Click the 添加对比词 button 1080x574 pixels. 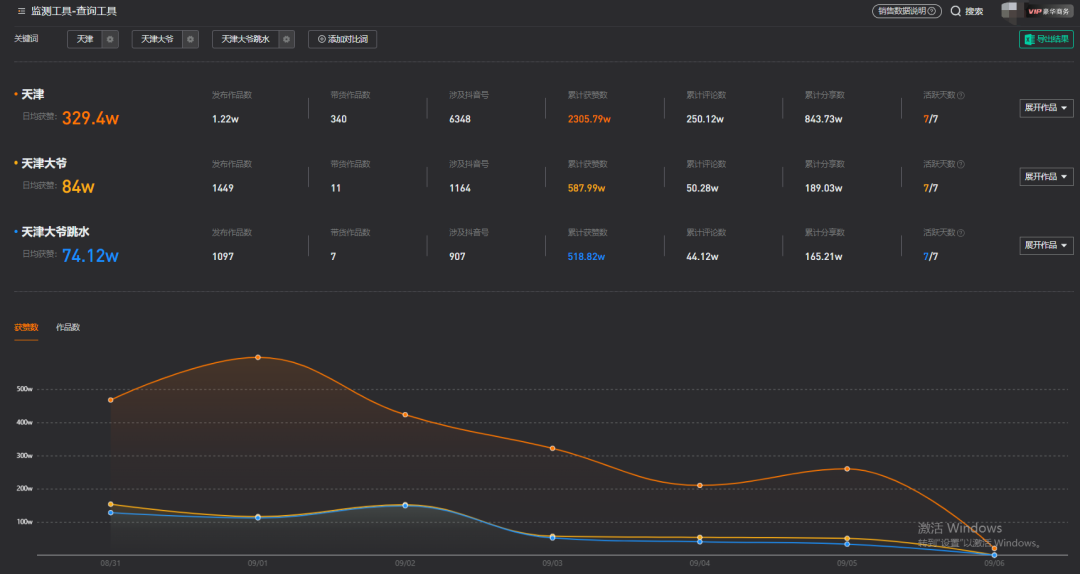click(342, 39)
